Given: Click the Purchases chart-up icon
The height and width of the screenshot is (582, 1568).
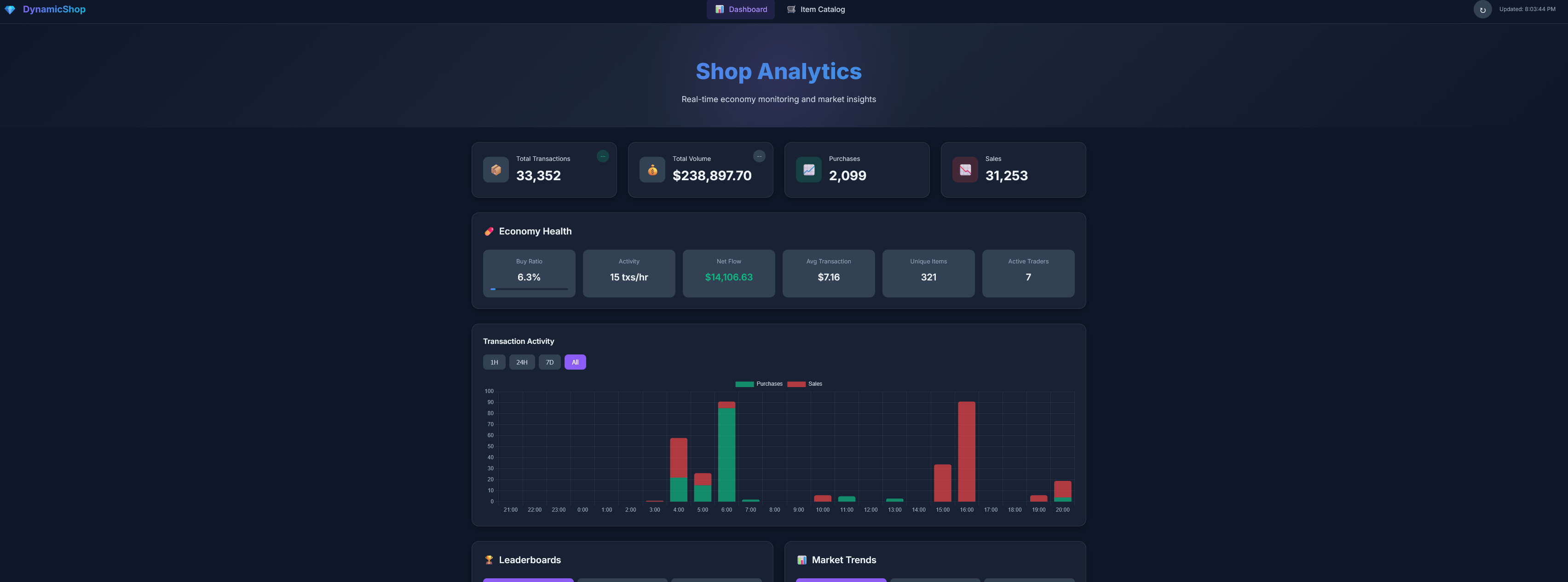Looking at the screenshot, I should tap(808, 170).
